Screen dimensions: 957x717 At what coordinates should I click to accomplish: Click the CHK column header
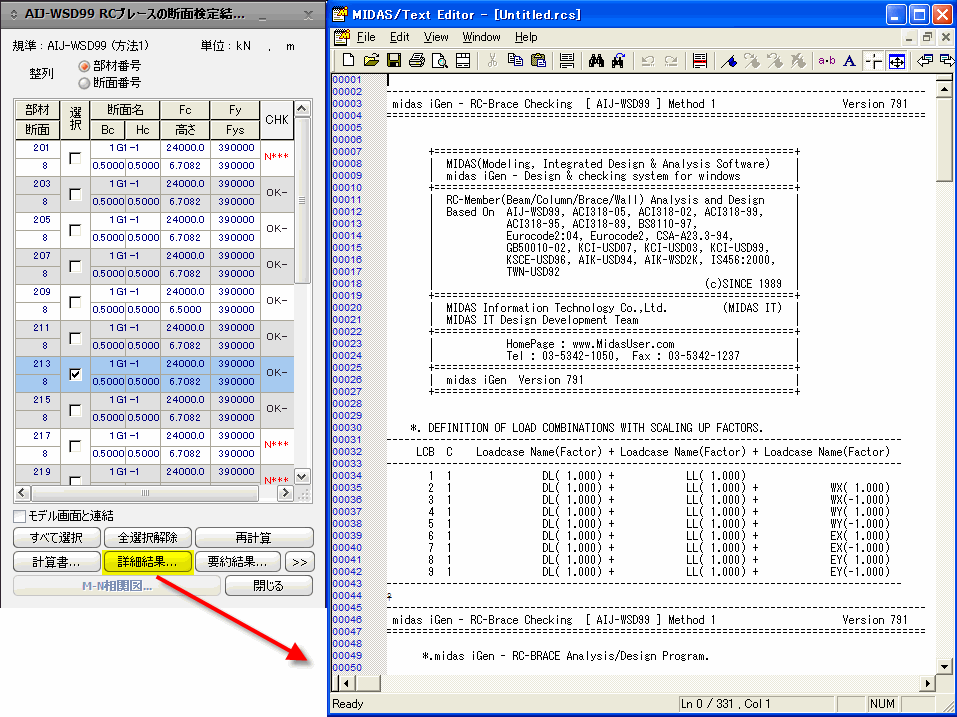tap(277, 120)
